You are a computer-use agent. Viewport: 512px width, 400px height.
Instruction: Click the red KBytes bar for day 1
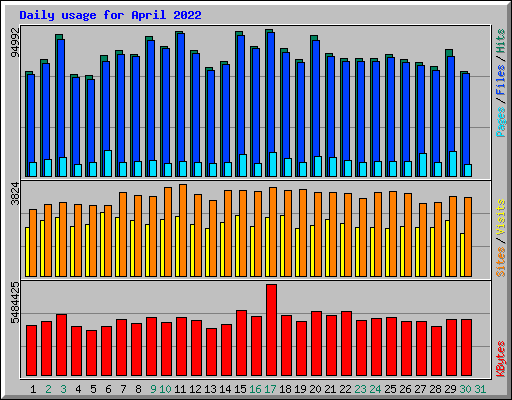click(x=31, y=350)
